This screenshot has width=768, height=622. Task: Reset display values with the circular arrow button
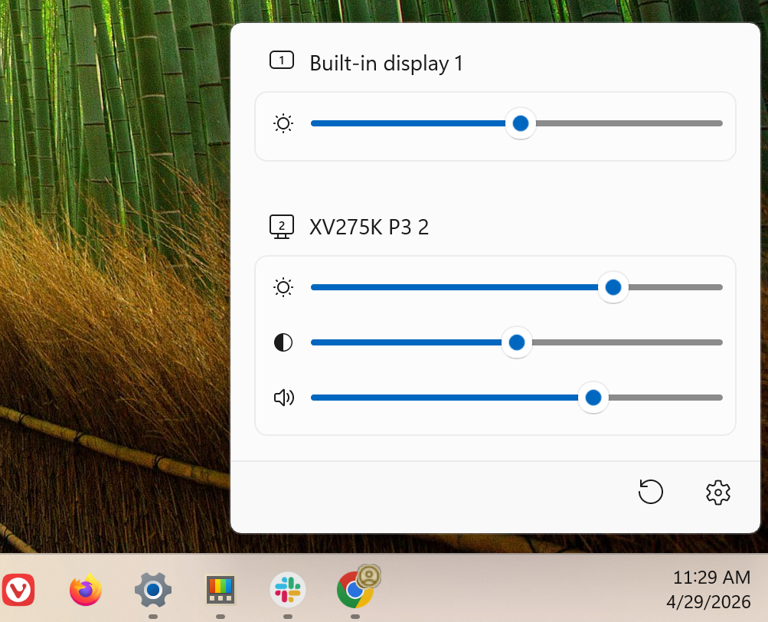click(x=650, y=492)
